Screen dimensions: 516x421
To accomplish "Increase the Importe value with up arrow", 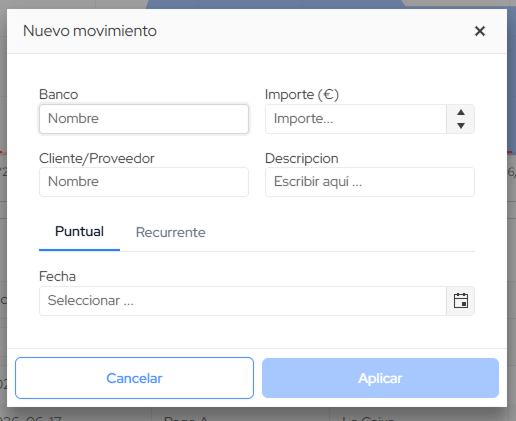I will [x=461, y=112].
